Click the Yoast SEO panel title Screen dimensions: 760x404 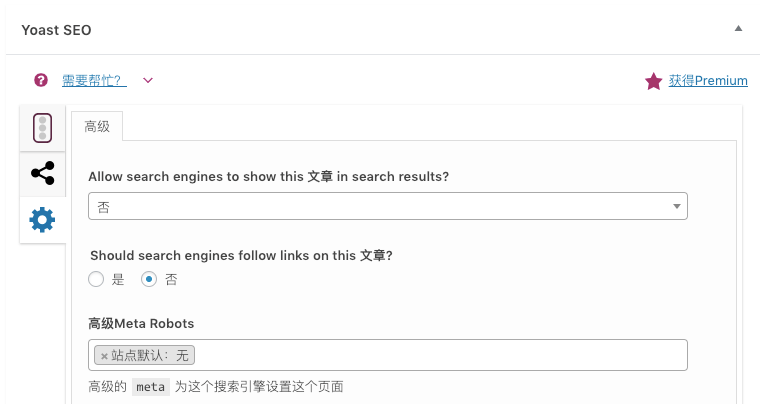pyautogui.click(x=56, y=30)
